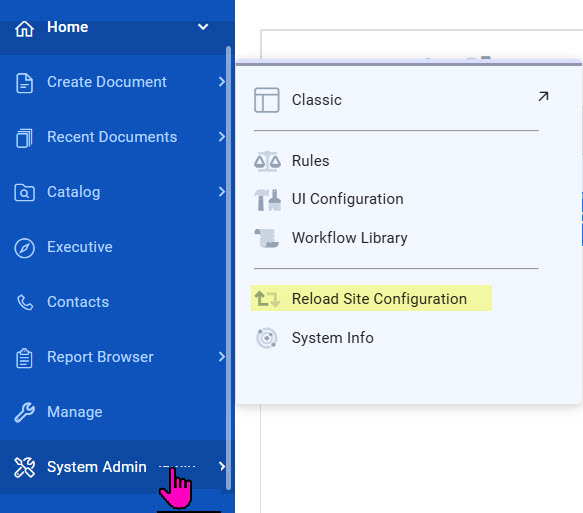Click the Create Document page icon
Image resolution: width=583 pixels, height=513 pixels.
click(25, 83)
